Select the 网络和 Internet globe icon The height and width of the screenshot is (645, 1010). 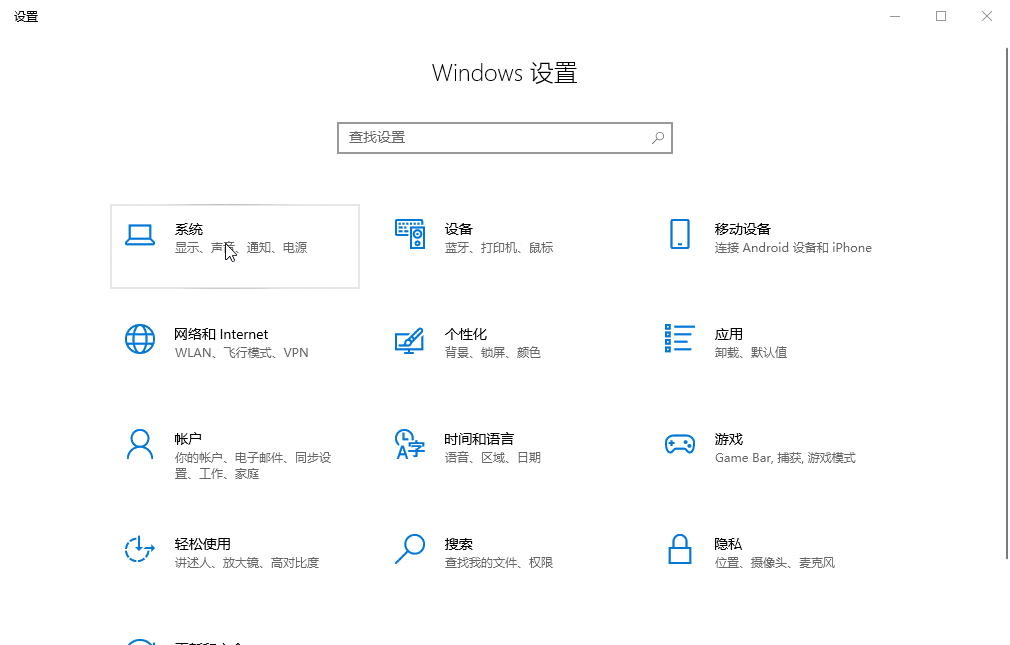(140, 339)
